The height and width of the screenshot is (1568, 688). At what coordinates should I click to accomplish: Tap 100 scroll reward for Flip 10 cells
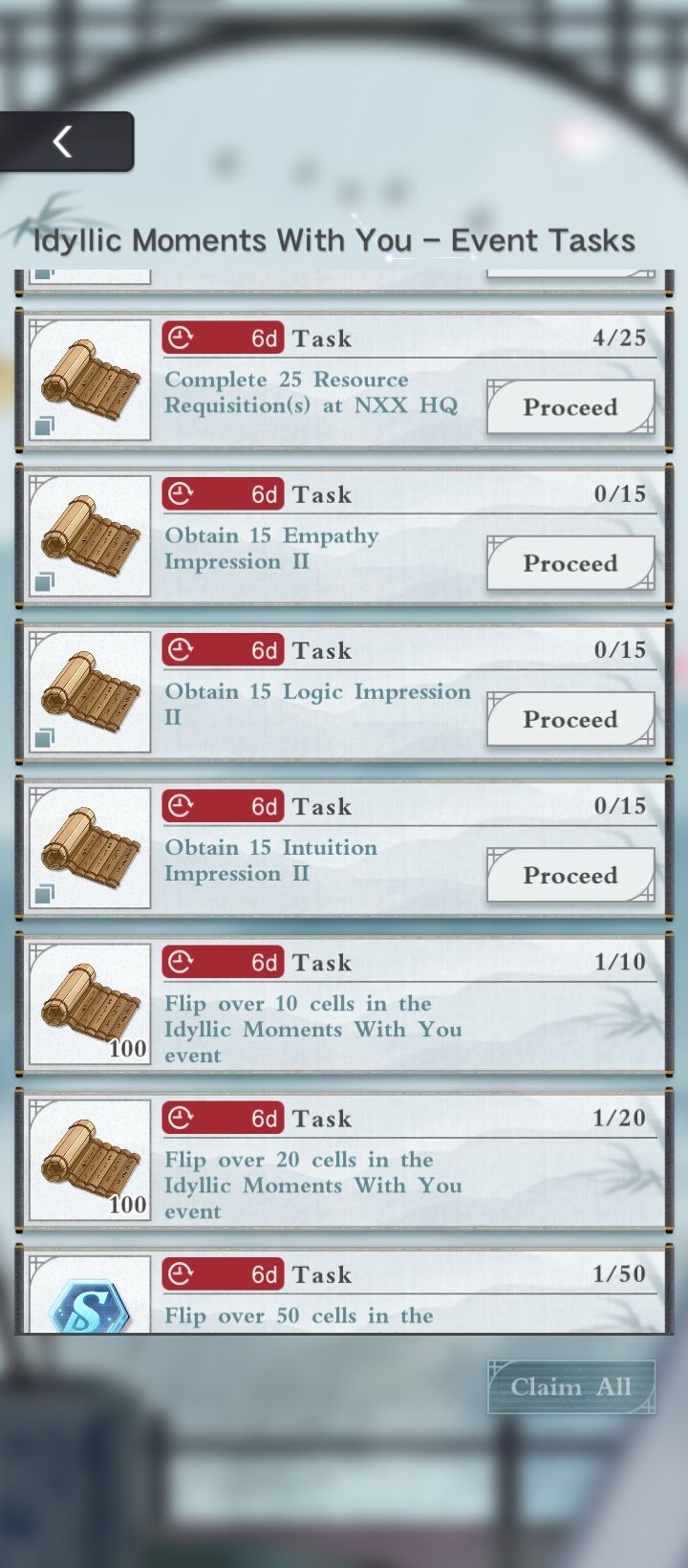pos(90,1004)
